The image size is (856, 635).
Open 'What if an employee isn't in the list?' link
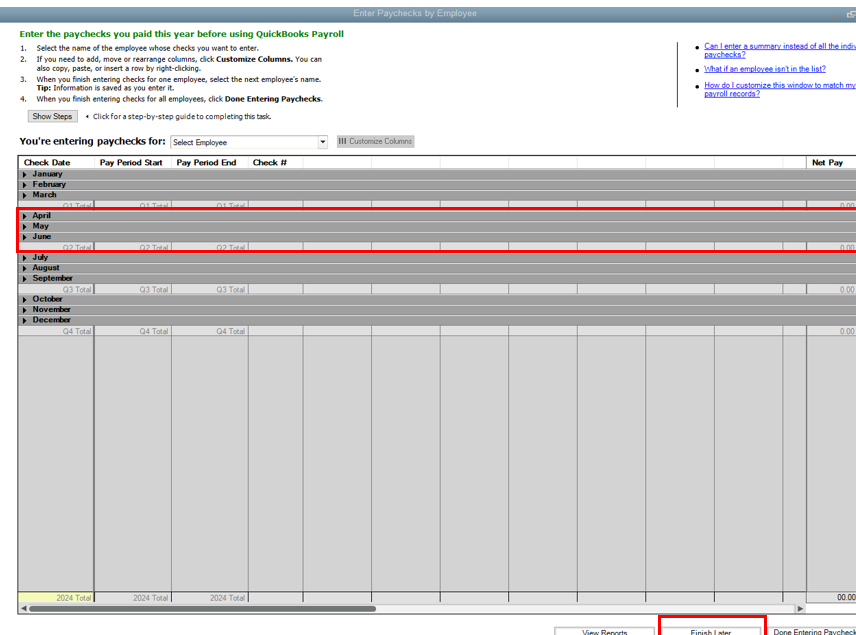(x=765, y=69)
